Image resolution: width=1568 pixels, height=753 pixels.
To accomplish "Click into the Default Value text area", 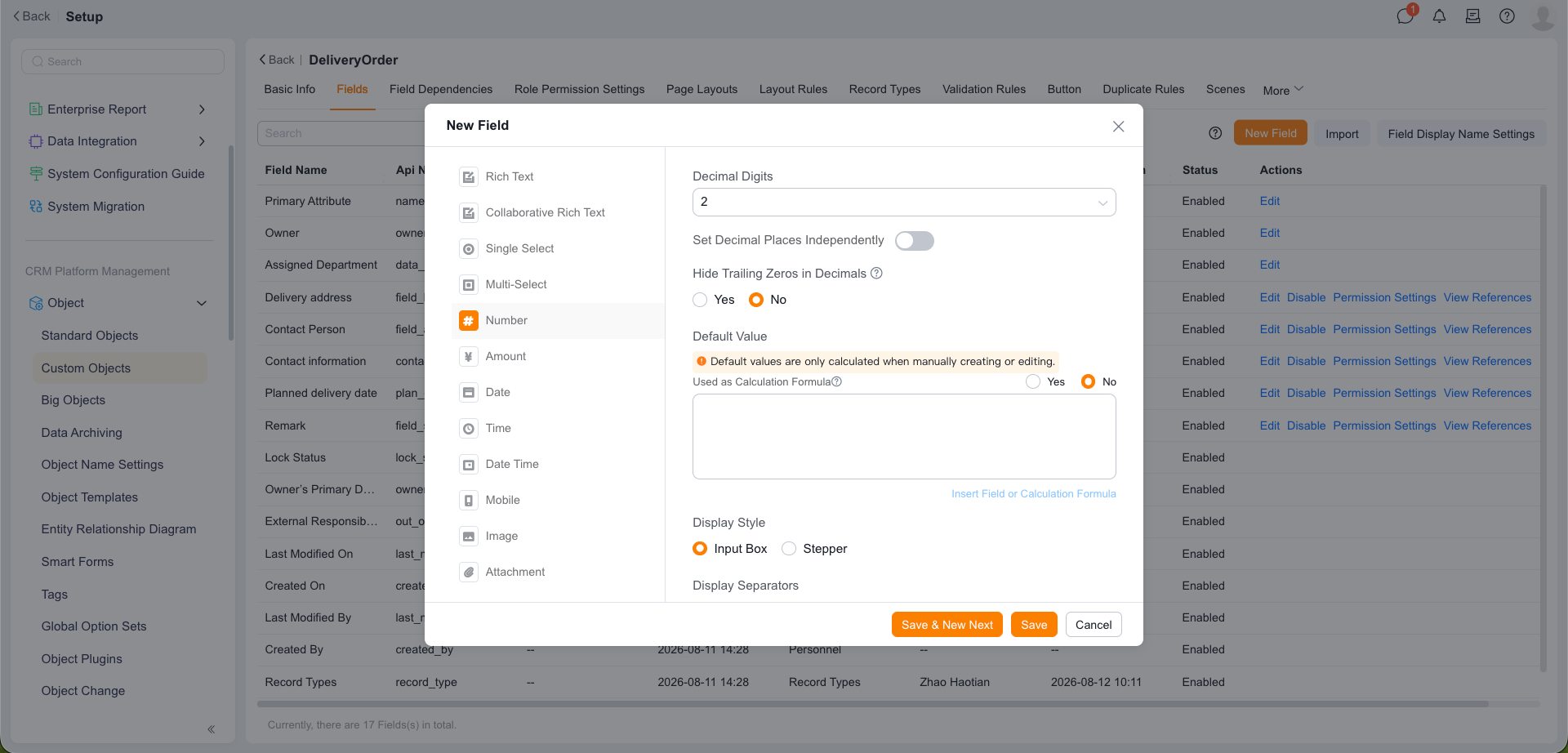I will pyautogui.click(x=904, y=437).
